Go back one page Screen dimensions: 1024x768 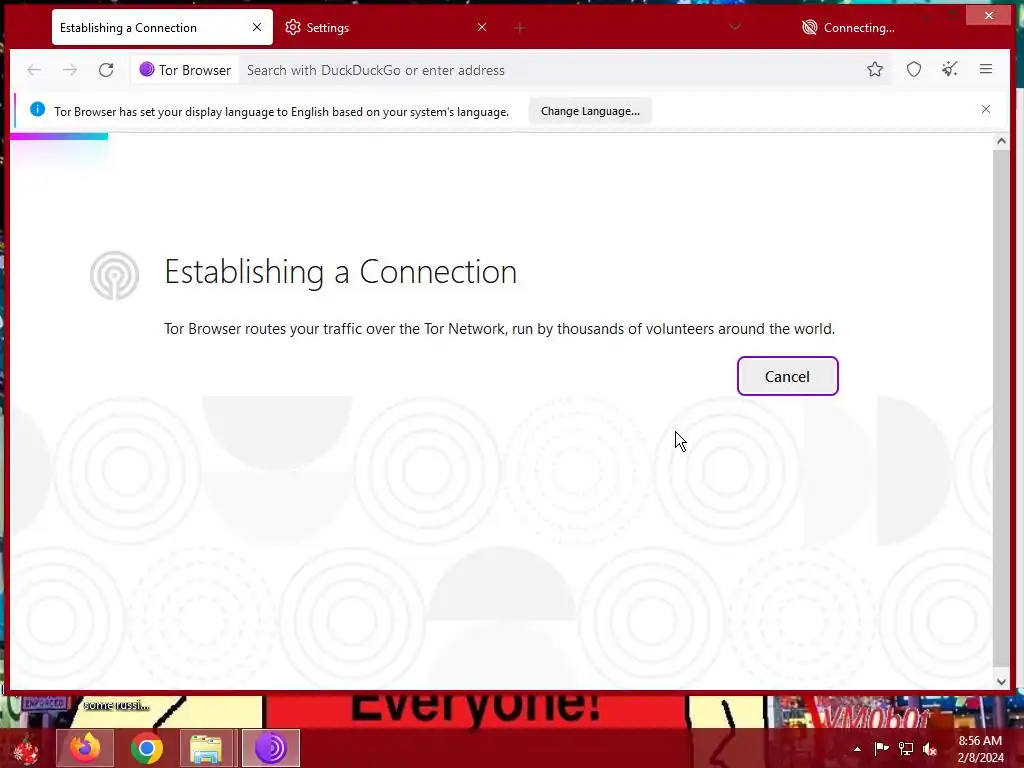(34, 70)
